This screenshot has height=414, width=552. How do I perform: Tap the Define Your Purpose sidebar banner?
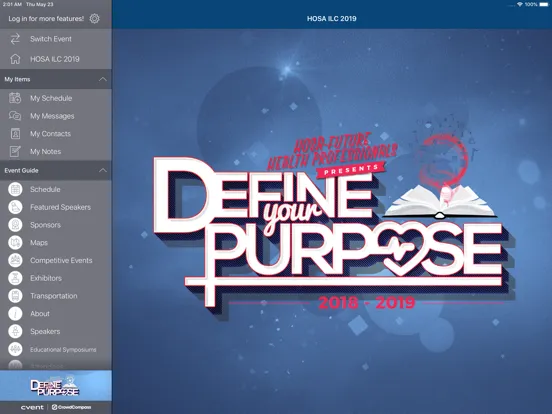pyautogui.click(x=56, y=385)
